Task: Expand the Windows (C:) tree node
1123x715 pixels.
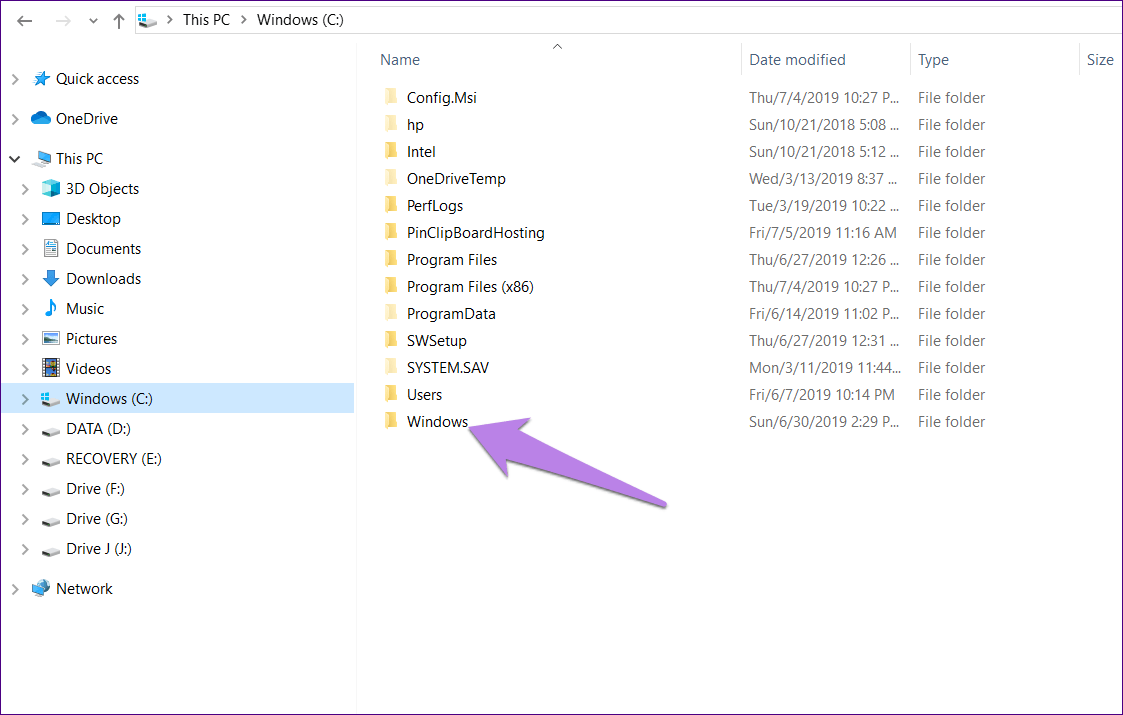Action: (25, 399)
